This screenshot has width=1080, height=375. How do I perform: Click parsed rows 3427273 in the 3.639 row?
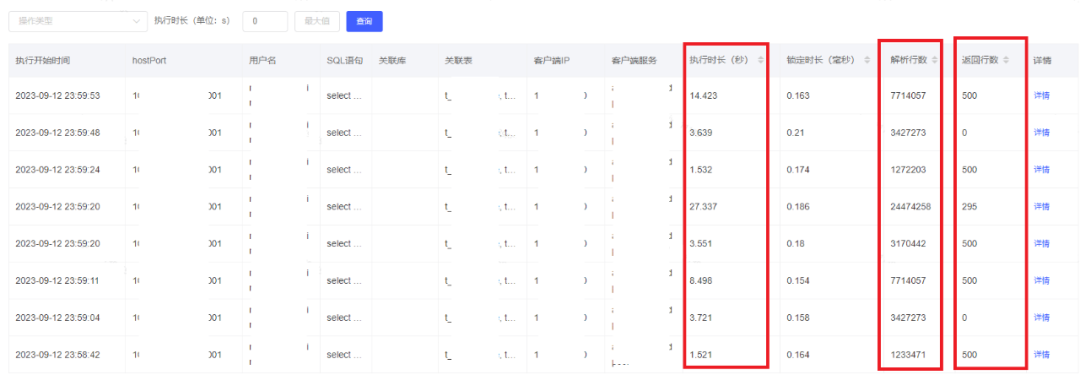[x=908, y=132]
